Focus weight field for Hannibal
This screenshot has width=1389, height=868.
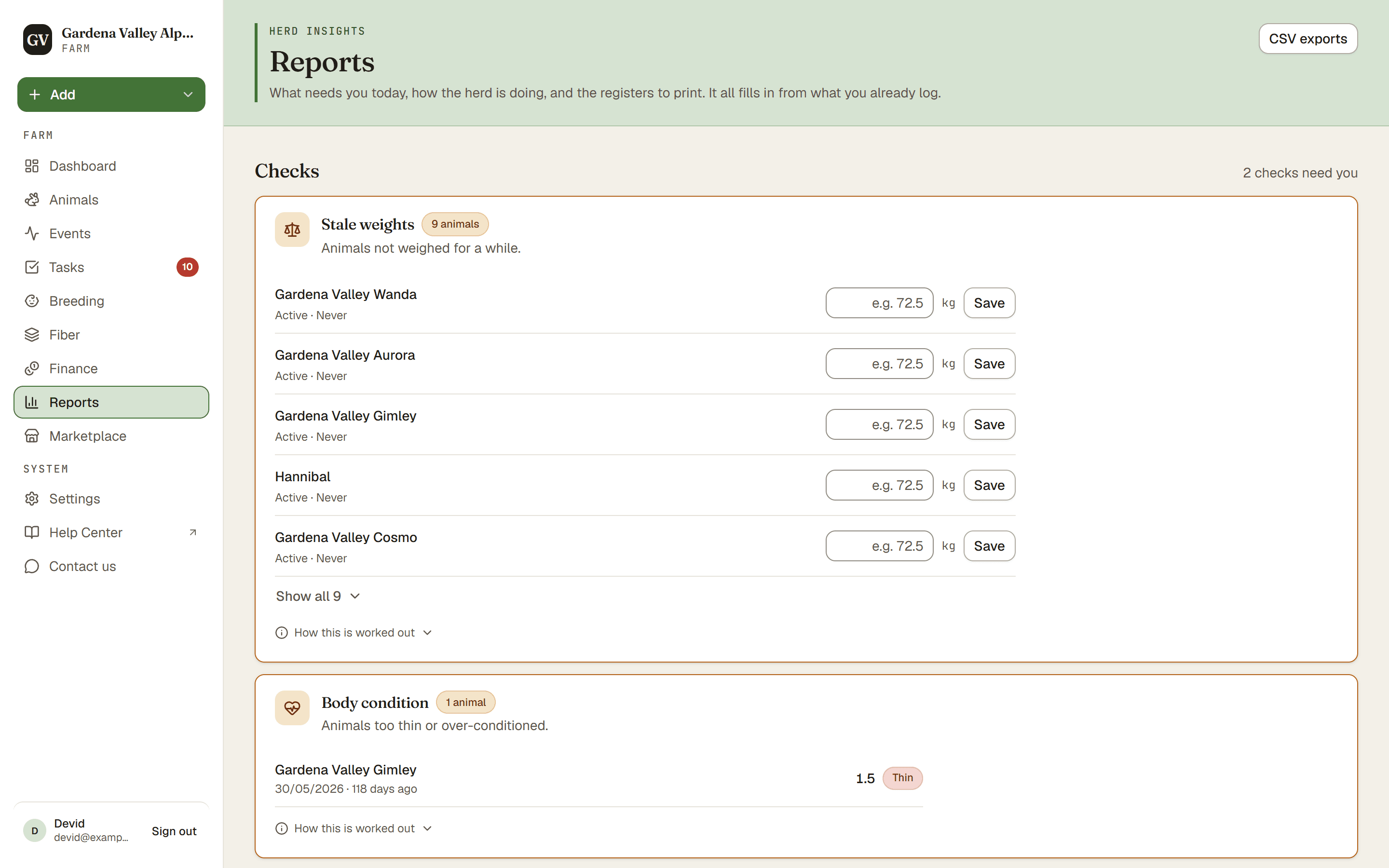(879, 486)
